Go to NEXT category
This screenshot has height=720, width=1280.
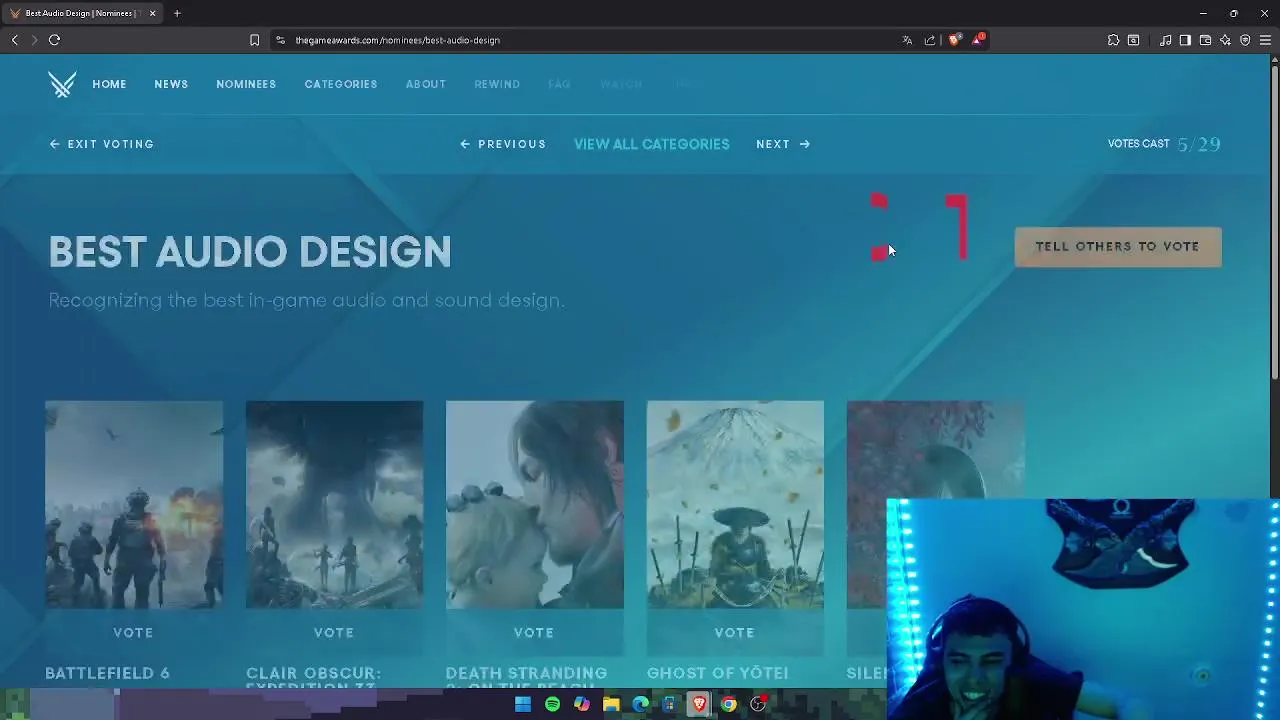783,144
